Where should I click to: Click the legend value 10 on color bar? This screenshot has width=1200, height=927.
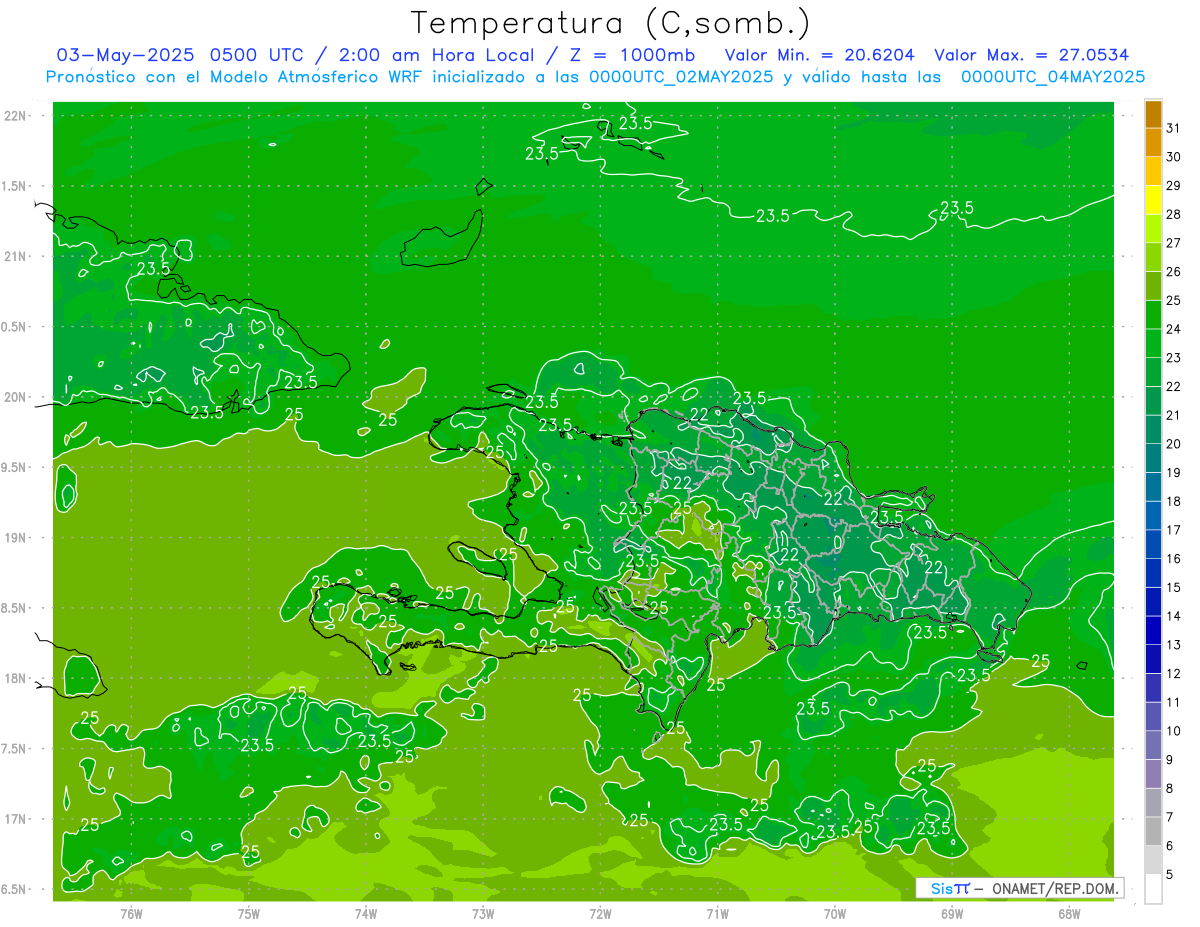click(x=1173, y=730)
